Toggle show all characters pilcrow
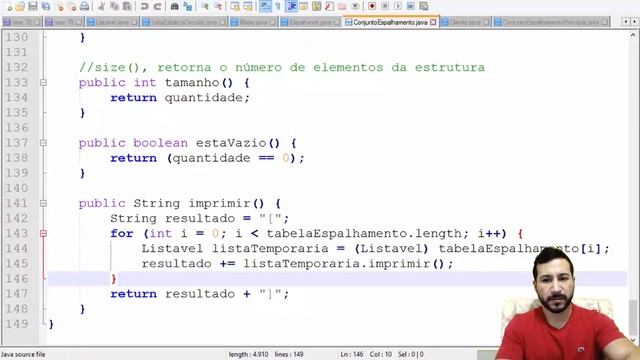The width and height of the screenshot is (640, 360). (x=278, y=6)
